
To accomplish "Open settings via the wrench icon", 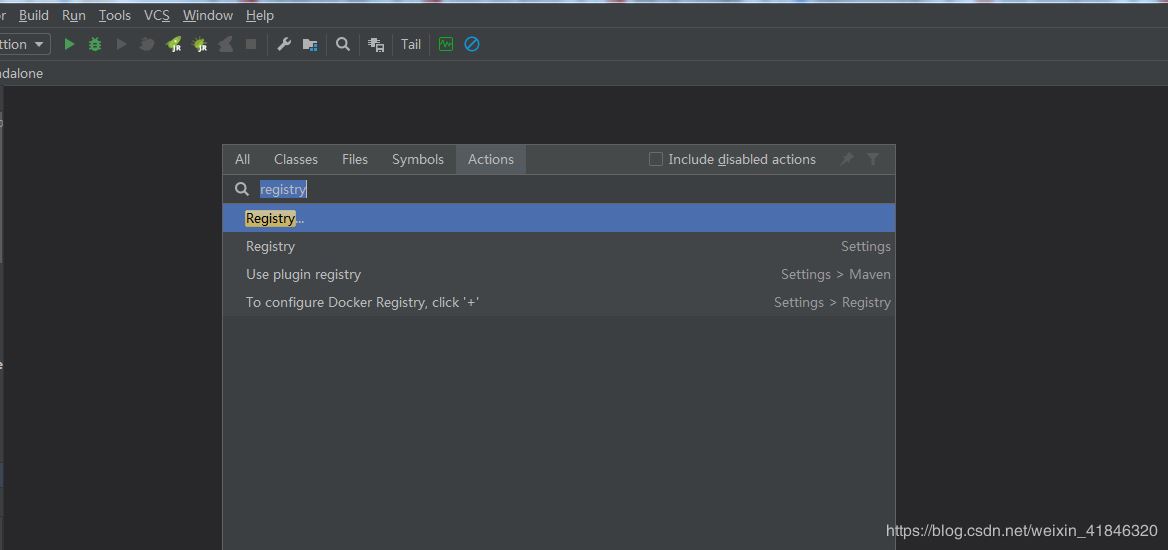I will (x=284, y=44).
